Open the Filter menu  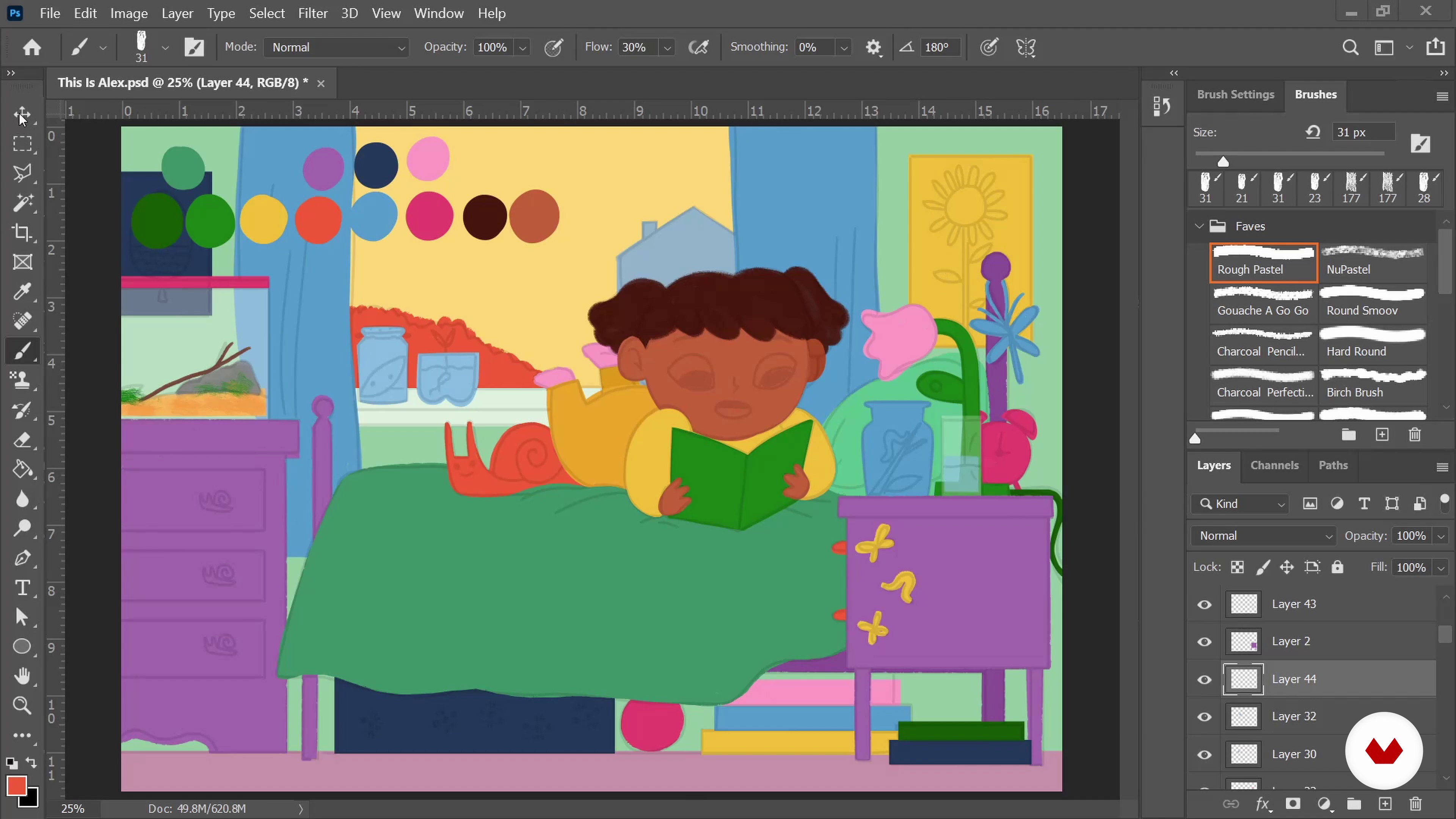coord(312,13)
